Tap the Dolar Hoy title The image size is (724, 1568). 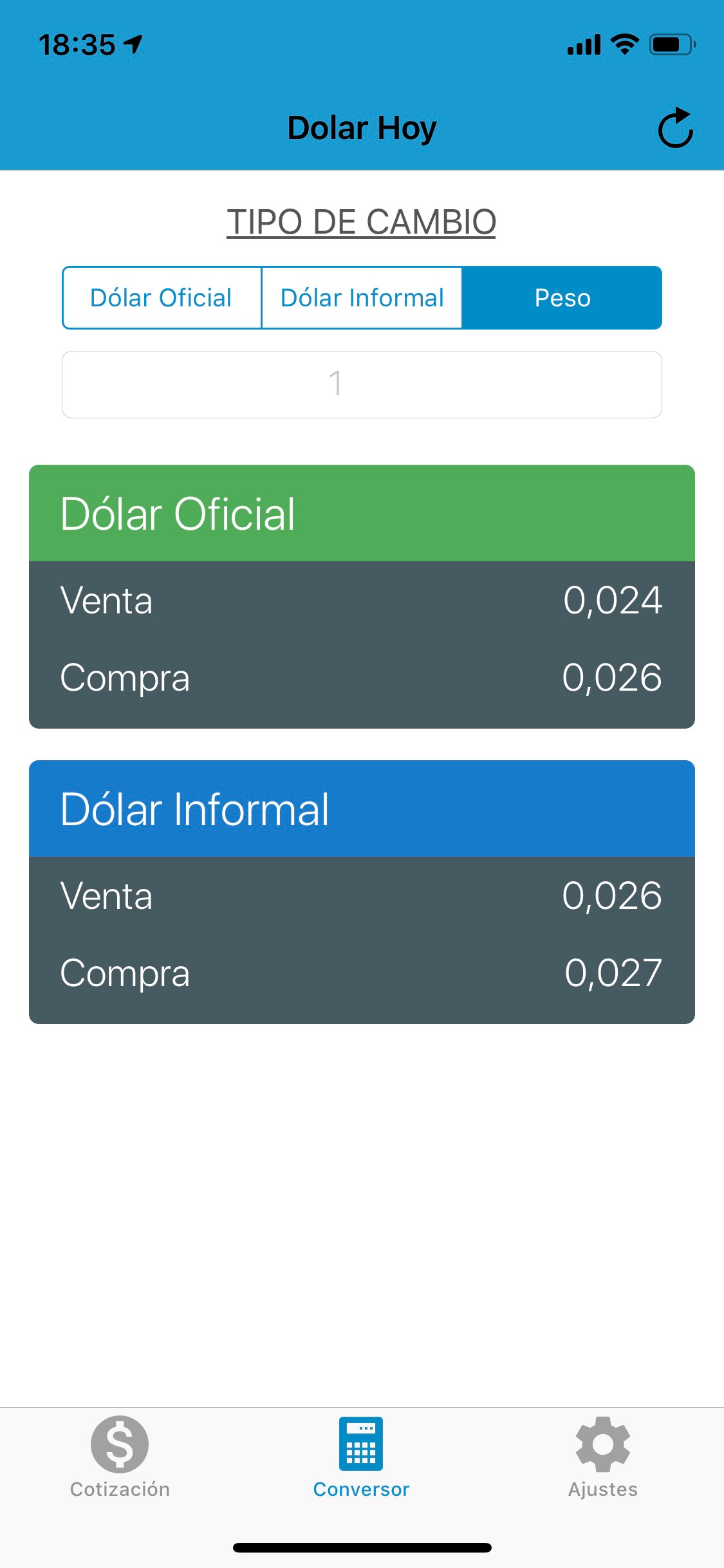point(362,128)
